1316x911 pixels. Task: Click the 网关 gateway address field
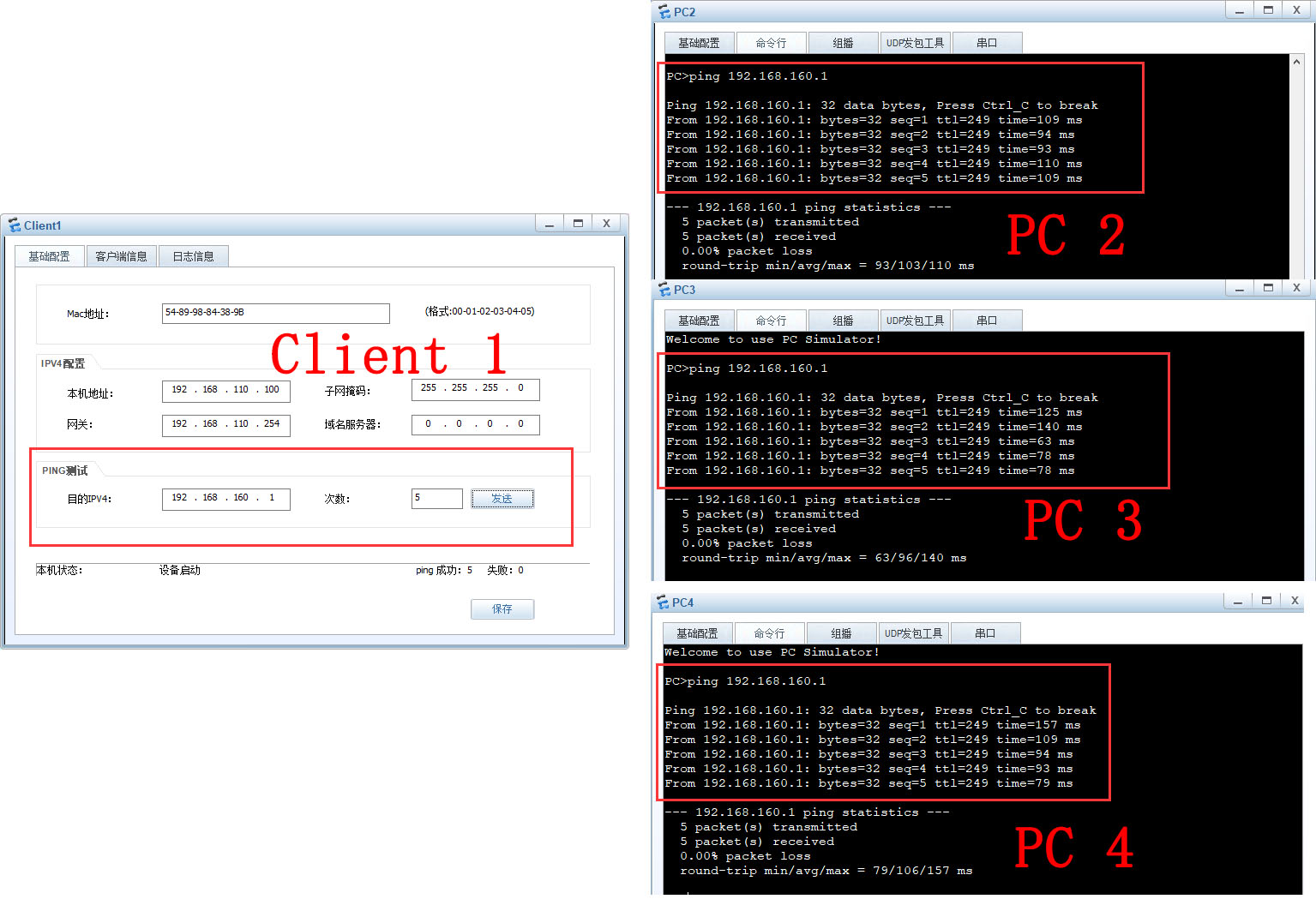pos(225,424)
